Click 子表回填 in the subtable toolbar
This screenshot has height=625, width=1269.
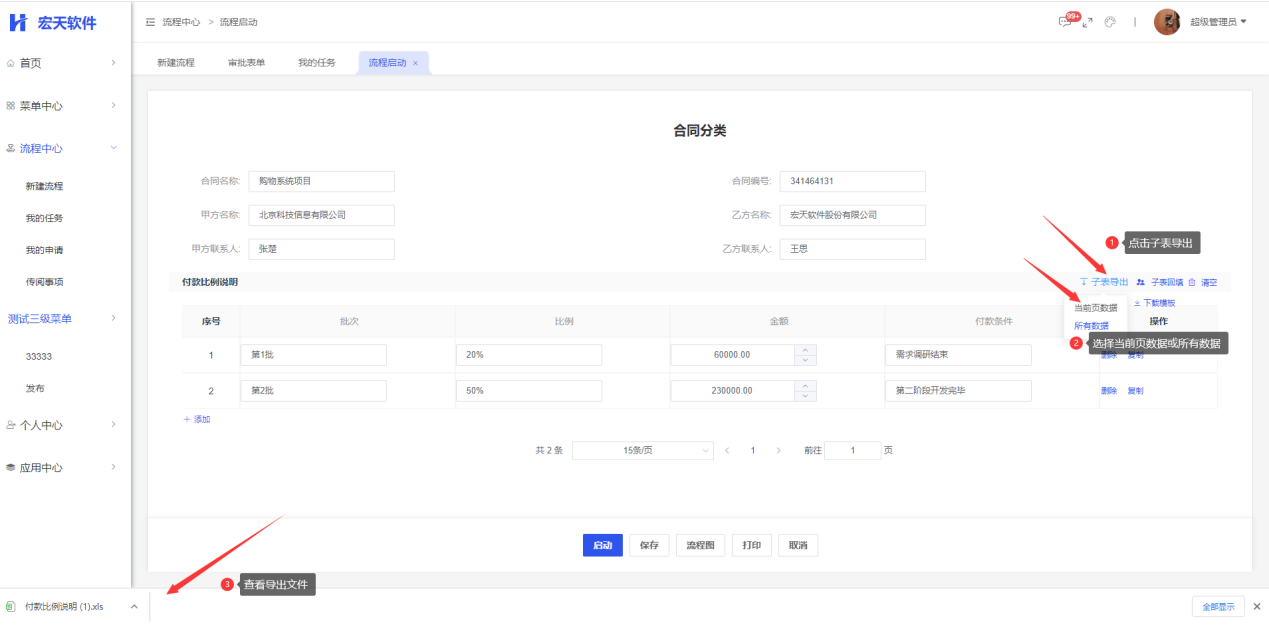pyautogui.click(x=1160, y=283)
